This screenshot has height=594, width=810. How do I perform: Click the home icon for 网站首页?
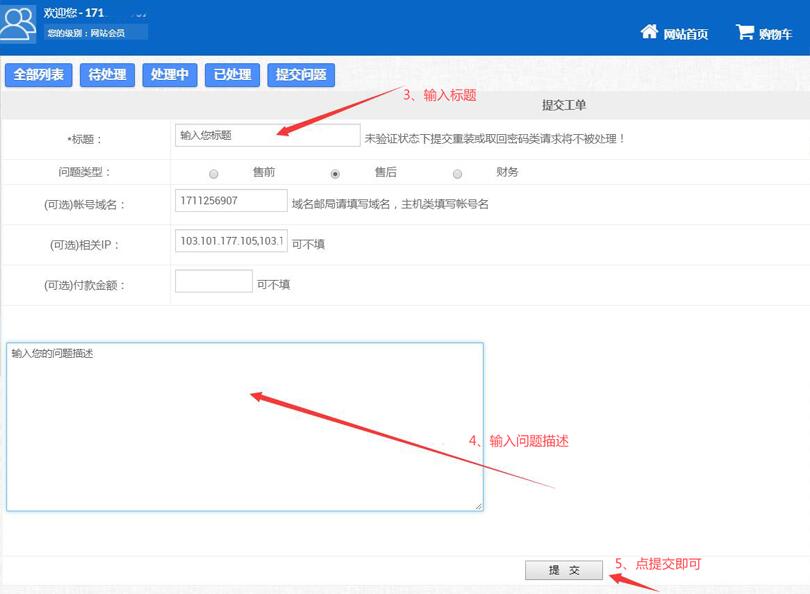[650, 32]
